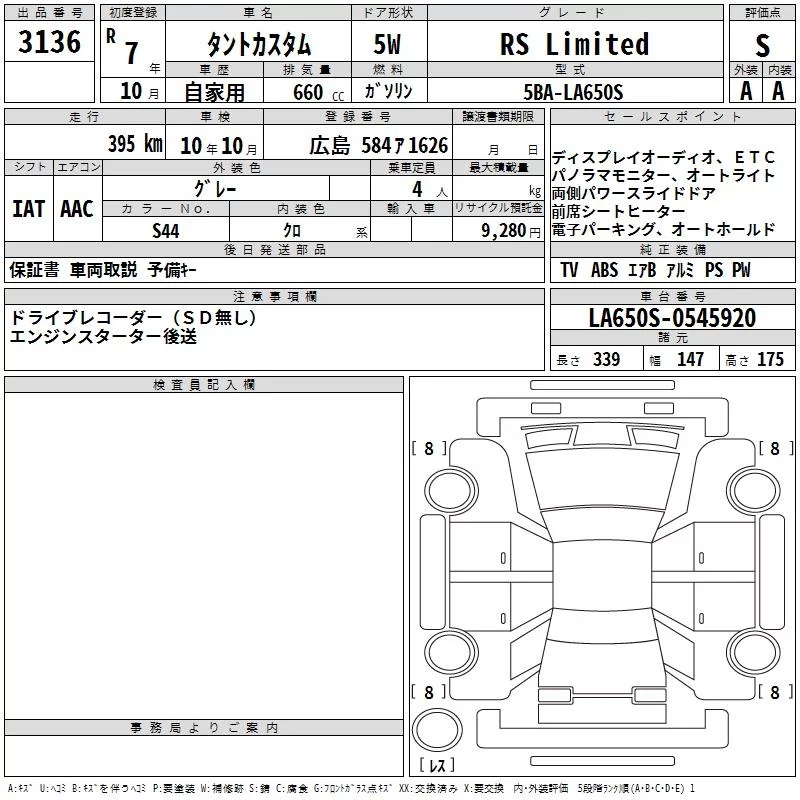Click the [レス] spare tire label
The width and height of the screenshot is (800, 800).
point(437,765)
